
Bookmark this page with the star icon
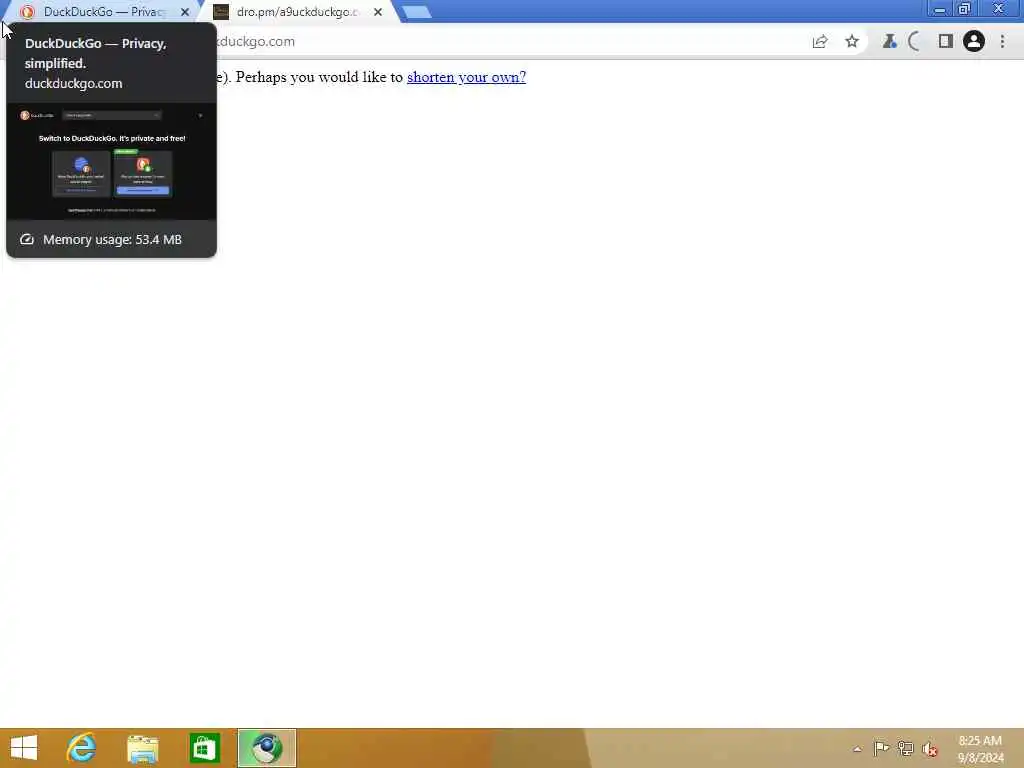click(x=852, y=42)
